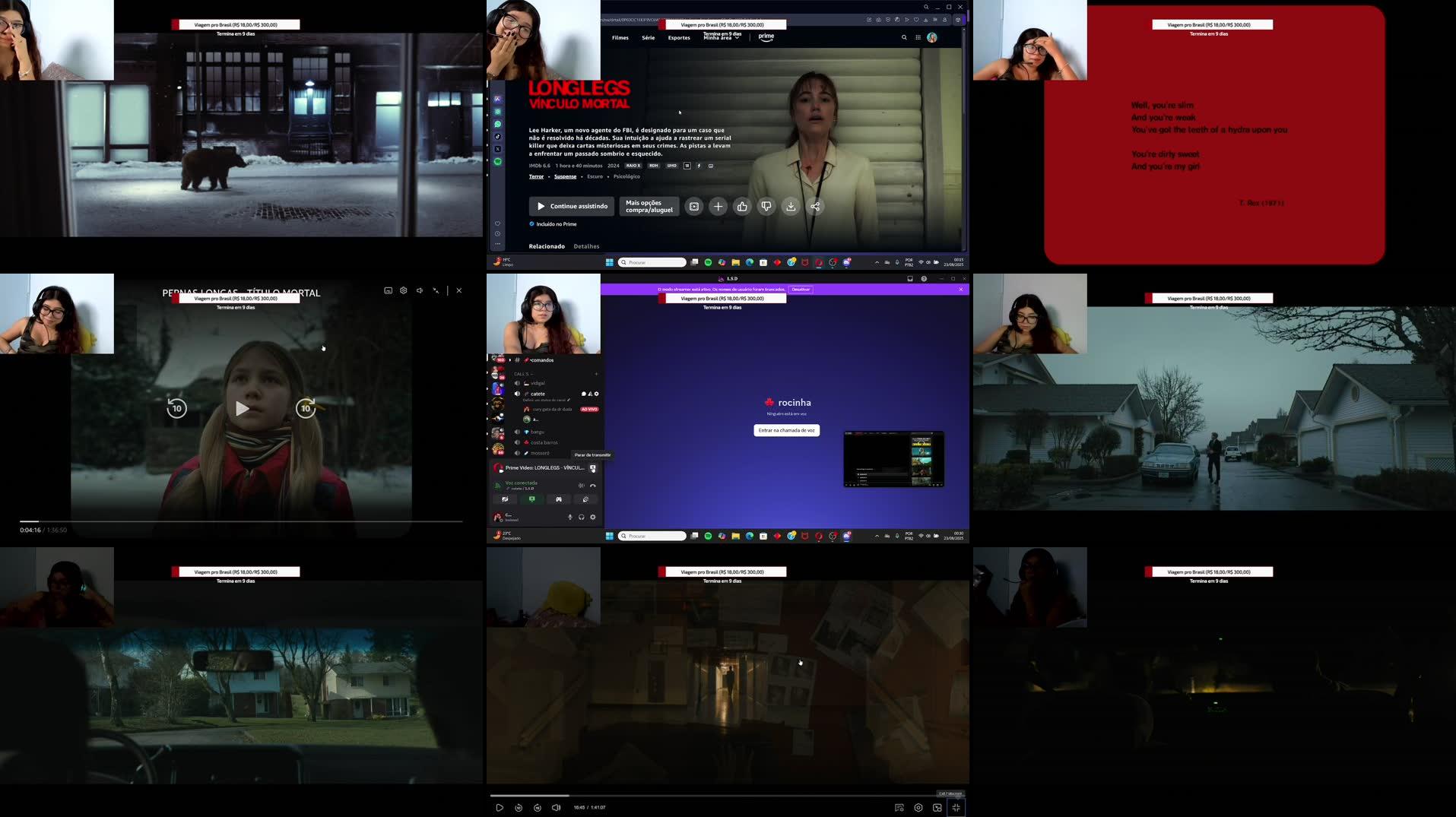1456x817 pixels.
Task: Open the history clock icon in Opera sidebar
Action: point(498,233)
